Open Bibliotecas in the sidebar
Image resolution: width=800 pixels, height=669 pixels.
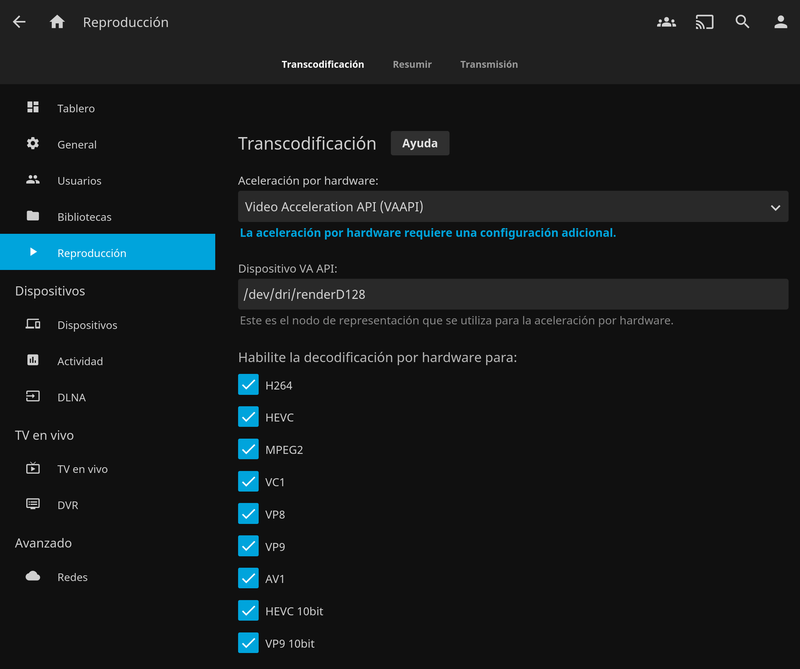point(108,216)
